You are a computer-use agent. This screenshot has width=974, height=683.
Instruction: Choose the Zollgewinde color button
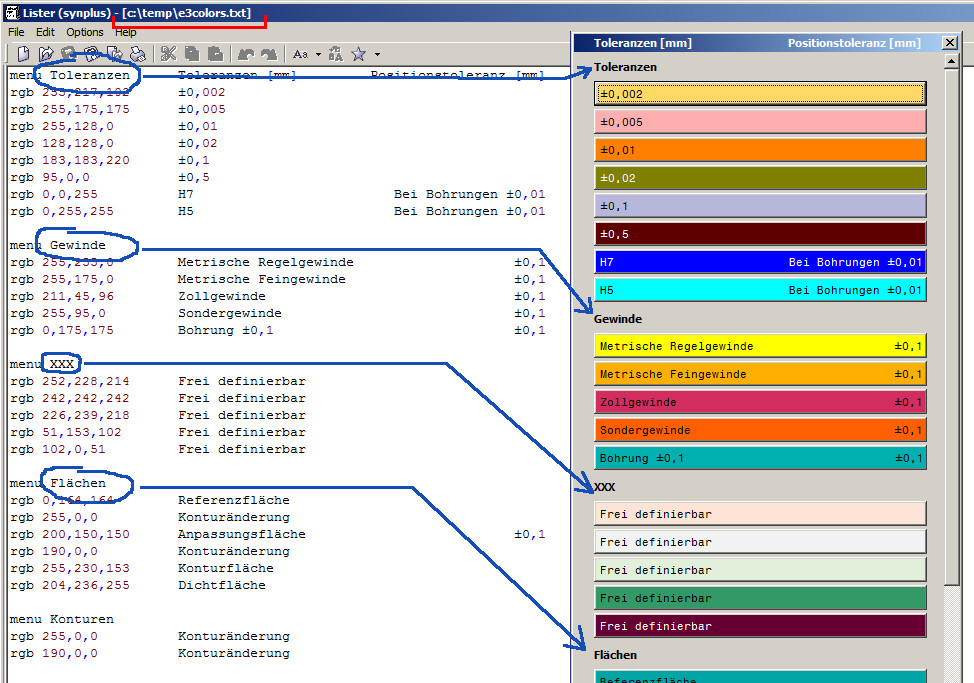pos(760,402)
